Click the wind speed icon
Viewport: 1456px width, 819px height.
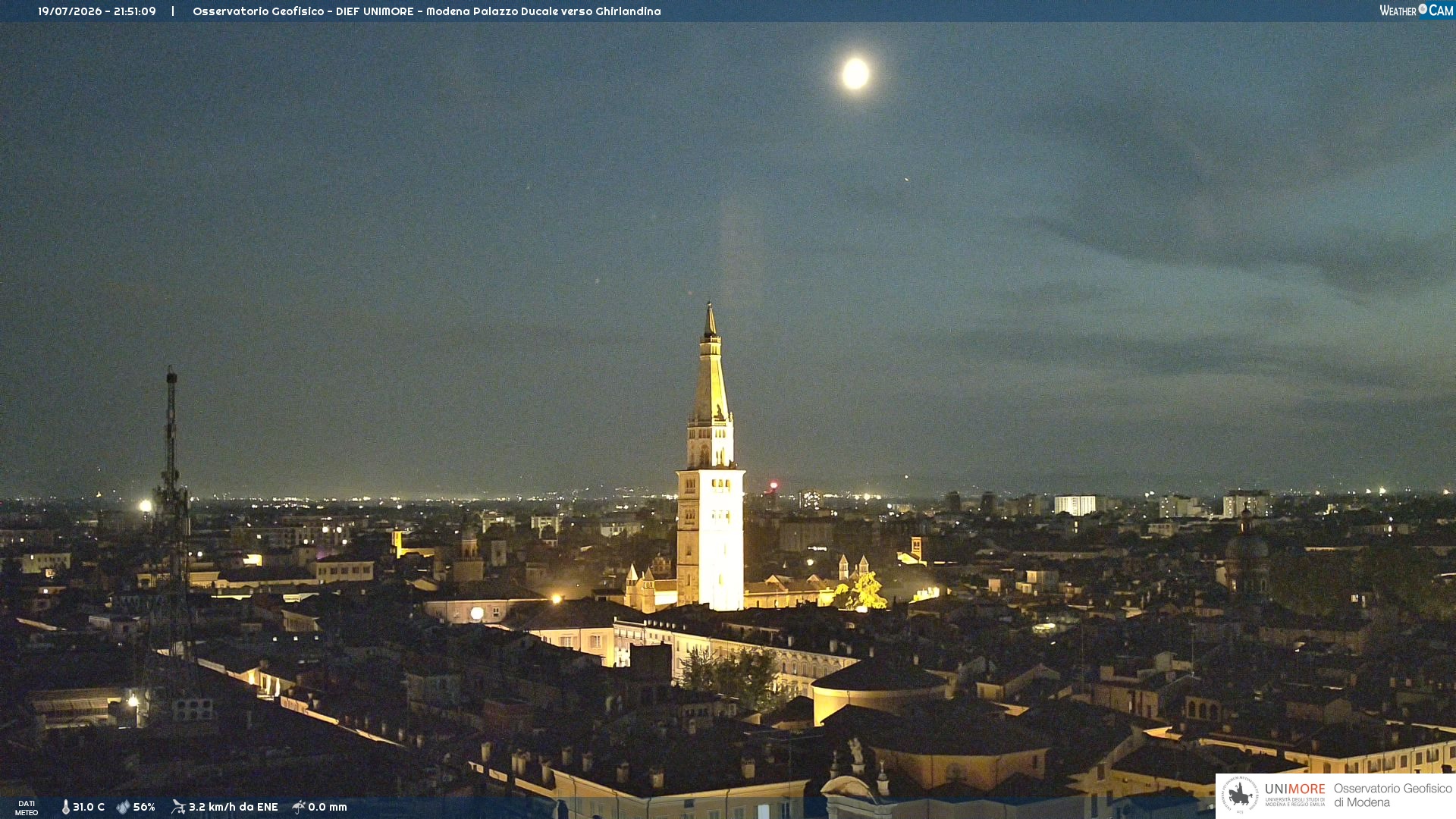click(178, 807)
